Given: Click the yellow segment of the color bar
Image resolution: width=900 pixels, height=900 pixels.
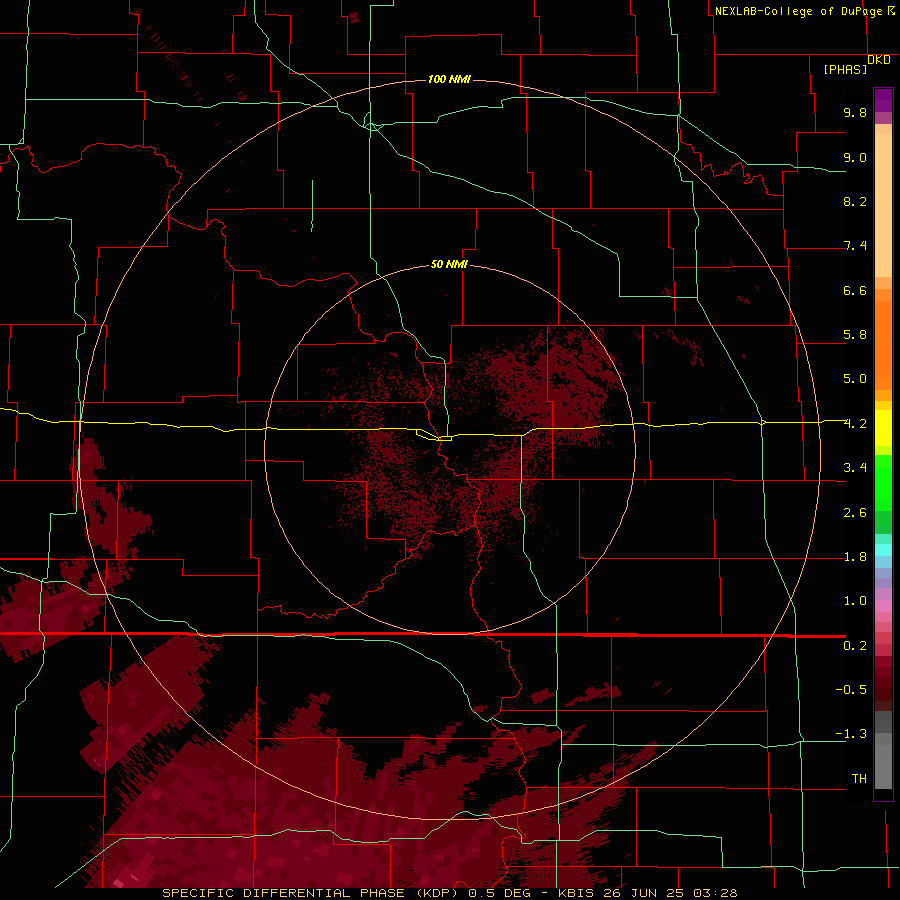Looking at the screenshot, I should point(883,428).
